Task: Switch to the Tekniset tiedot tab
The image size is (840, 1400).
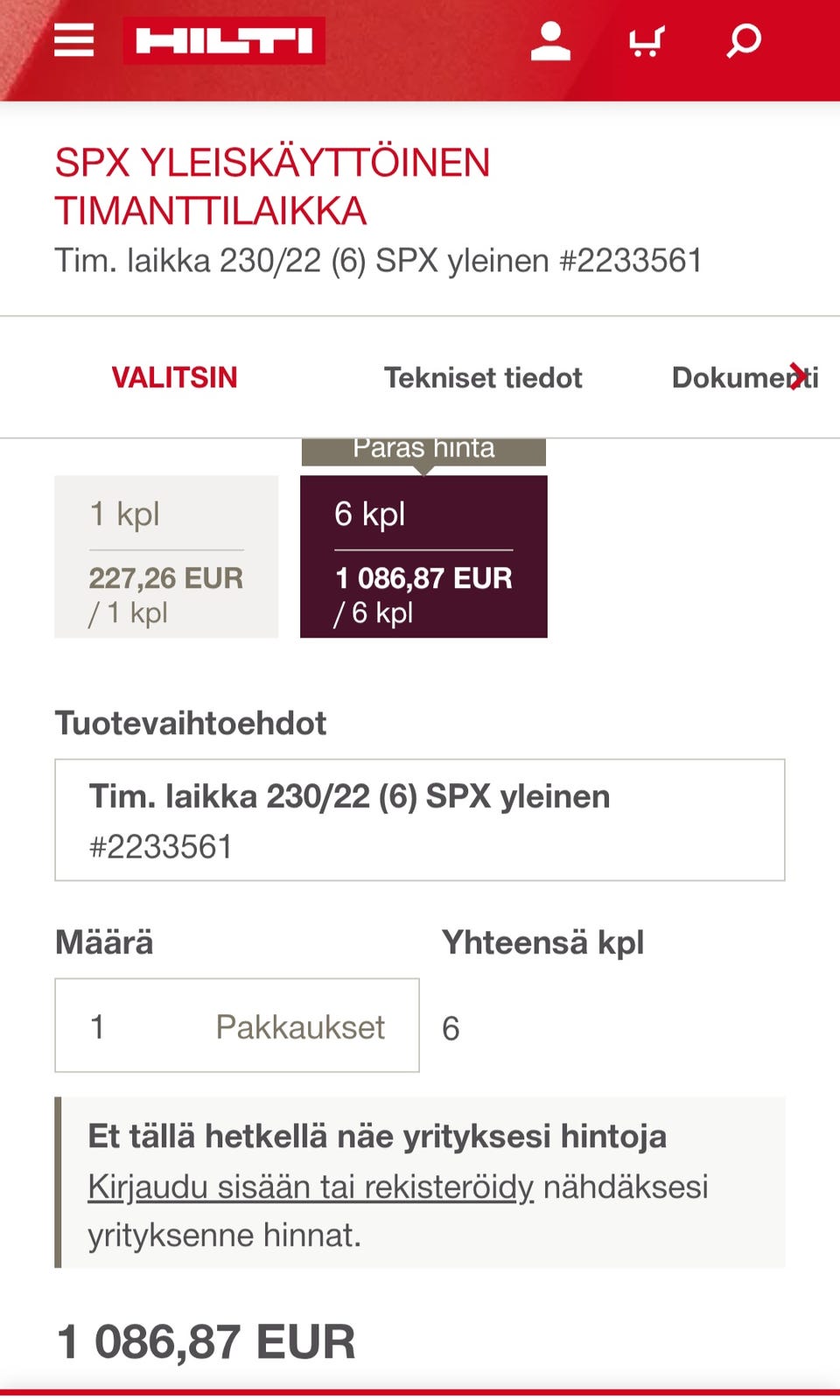Action: [483, 378]
